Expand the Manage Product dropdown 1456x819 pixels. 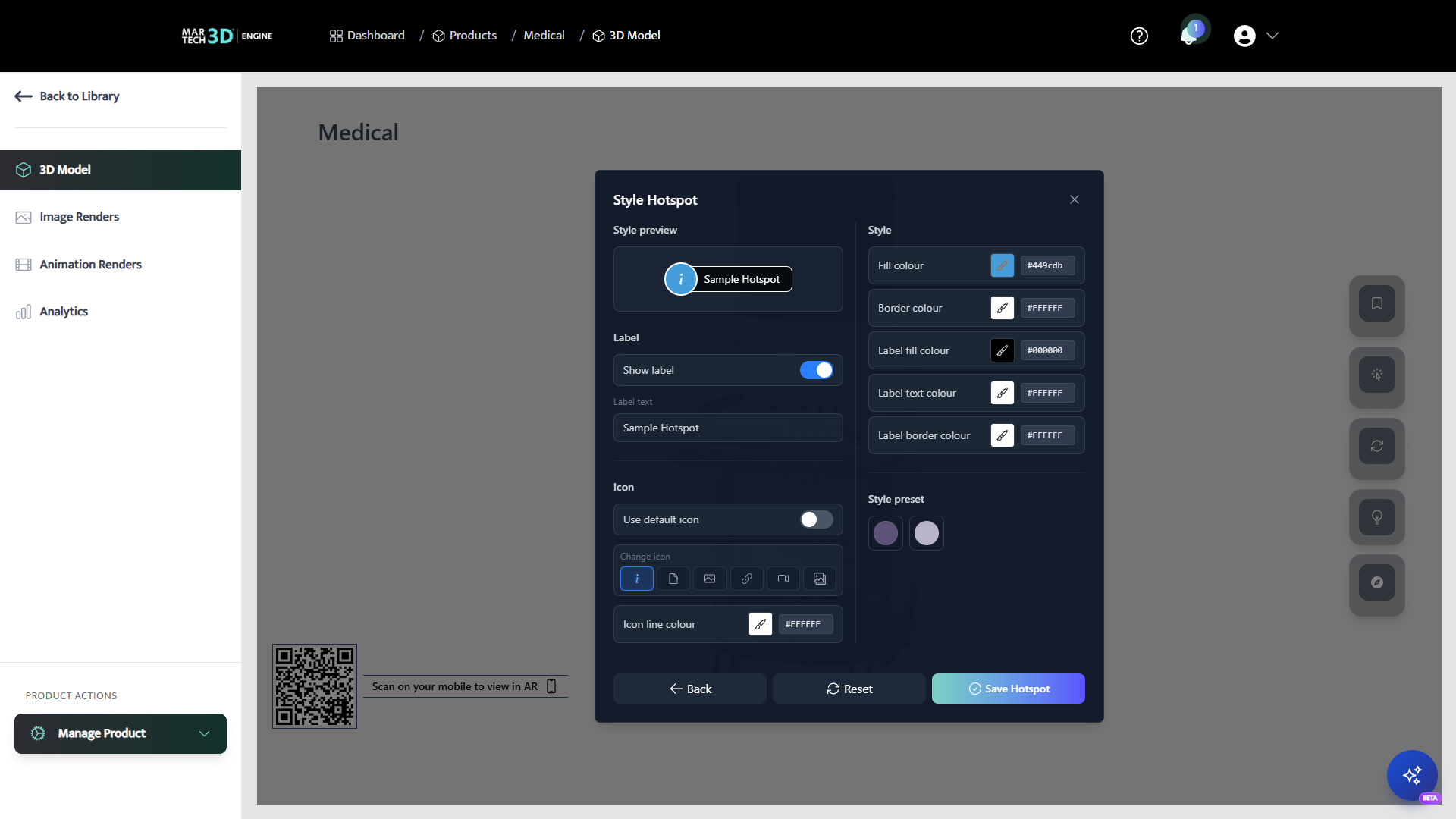tap(121, 733)
